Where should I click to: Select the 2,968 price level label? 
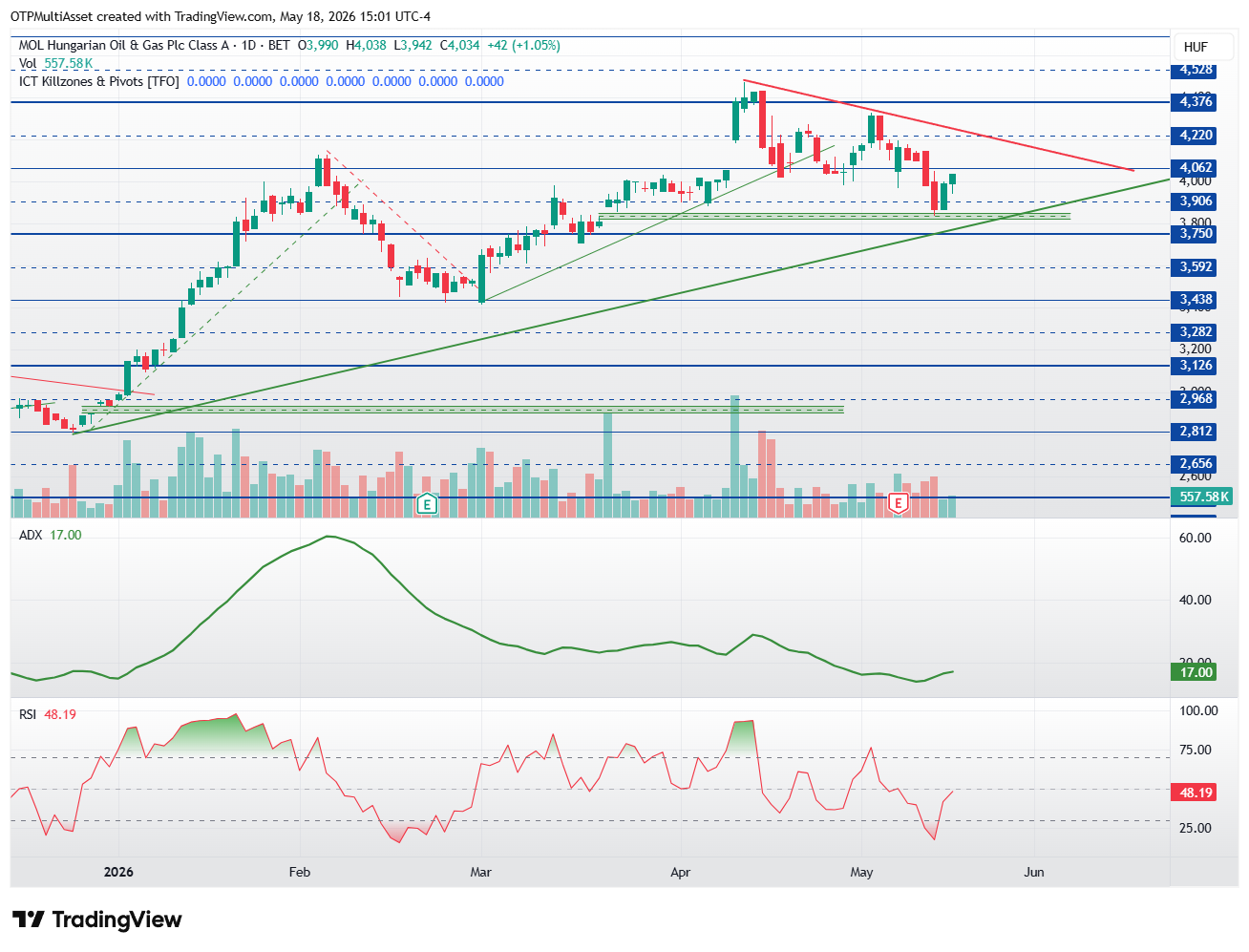pos(1196,399)
